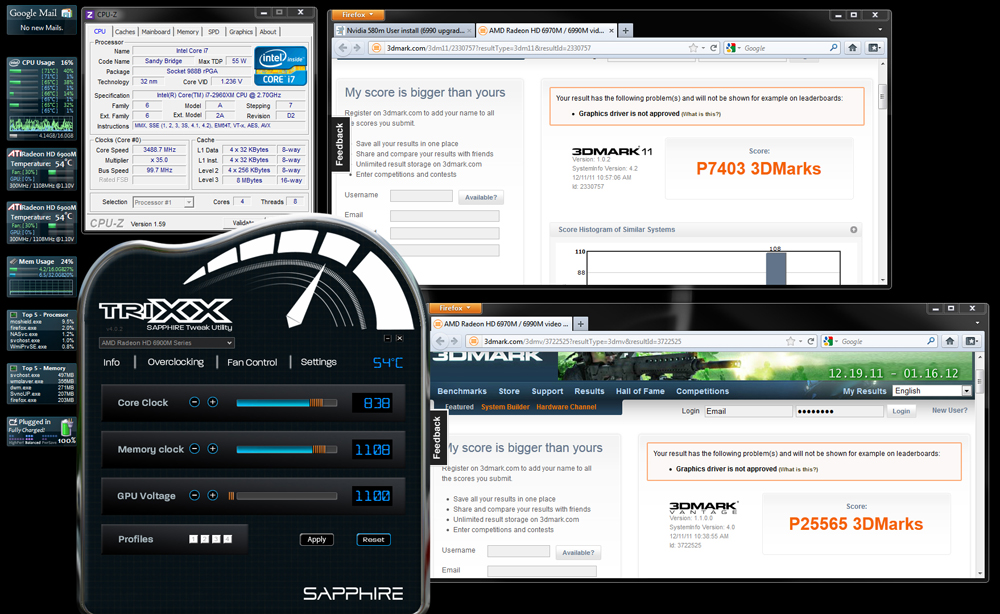Click the search magnifier in top Firefox window

[833, 48]
